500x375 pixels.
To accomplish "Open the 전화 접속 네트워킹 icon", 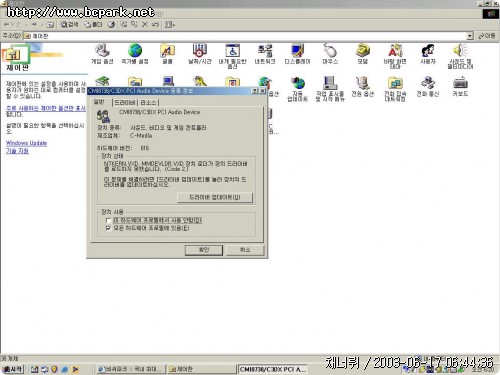I will [395, 89].
